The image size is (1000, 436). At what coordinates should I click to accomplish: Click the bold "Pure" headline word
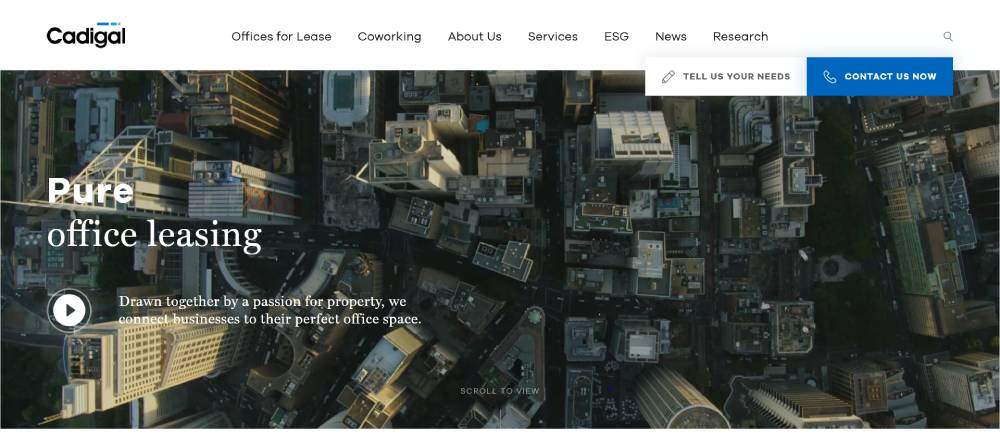pos(90,190)
